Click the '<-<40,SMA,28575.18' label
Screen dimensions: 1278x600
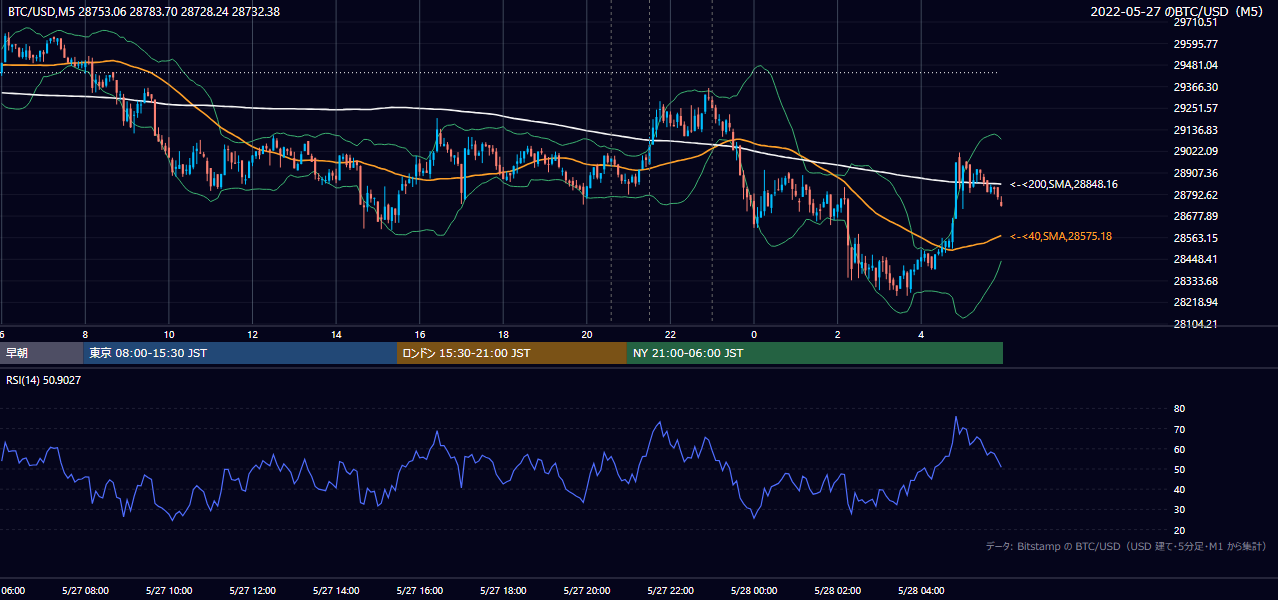(1061, 236)
